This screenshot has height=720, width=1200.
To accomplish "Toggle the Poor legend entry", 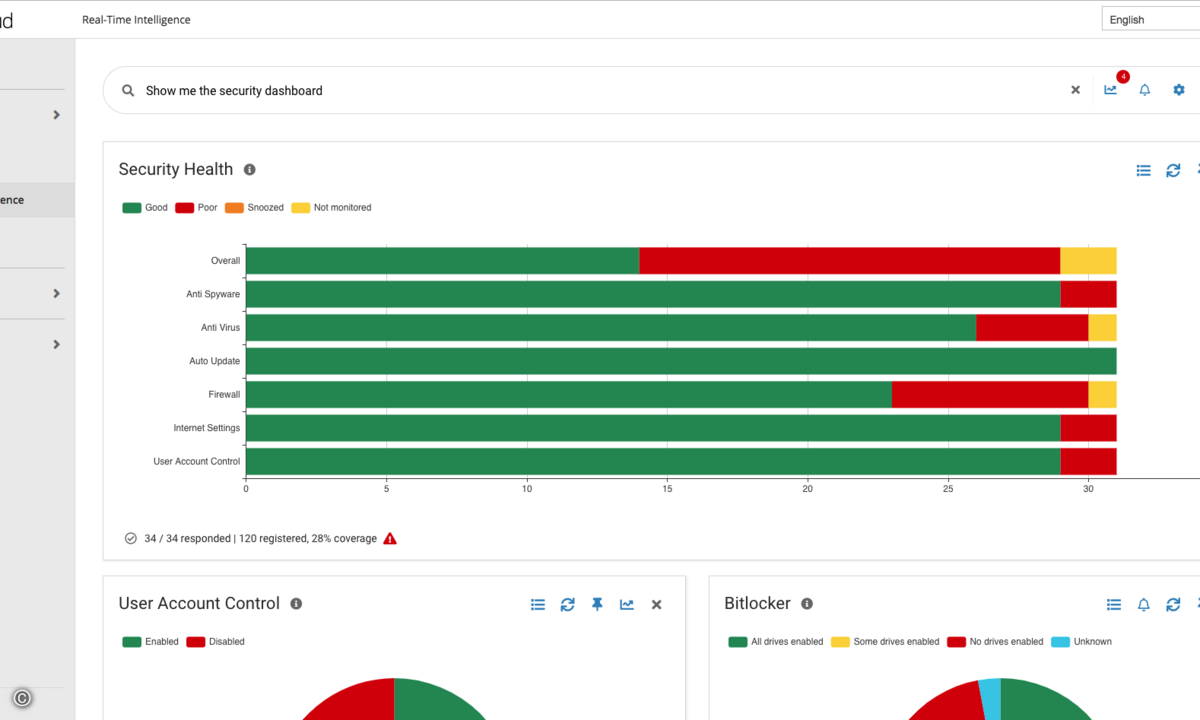I will tap(196, 208).
